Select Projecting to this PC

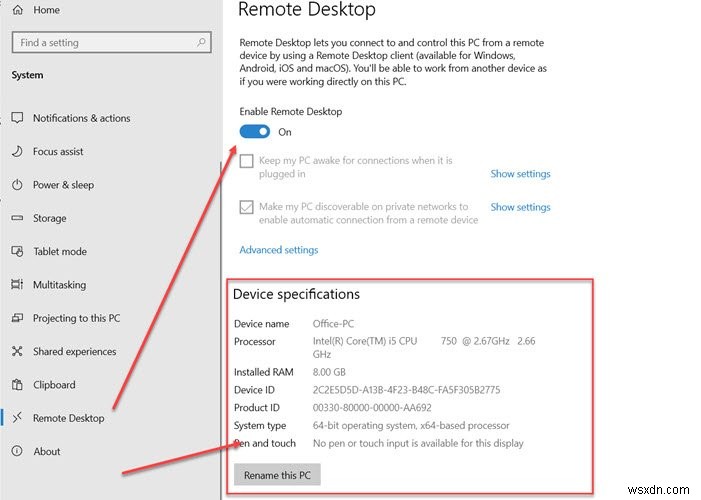pos(76,318)
